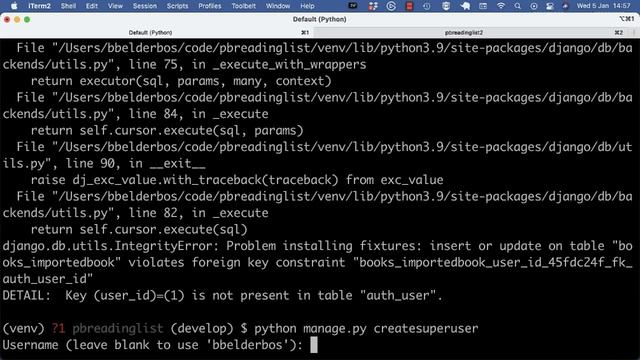Click the 'auth_user_id"' text line
Screen dimensions: 640x360
(48, 279)
